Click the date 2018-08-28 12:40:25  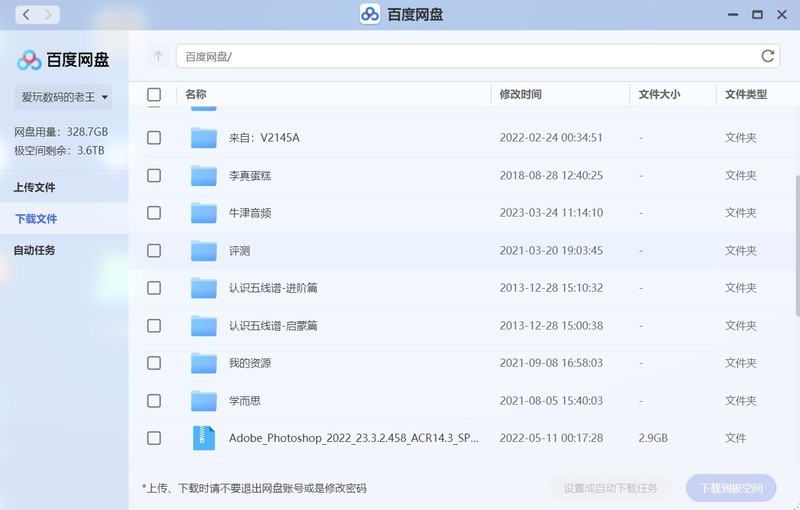click(551, 175)
